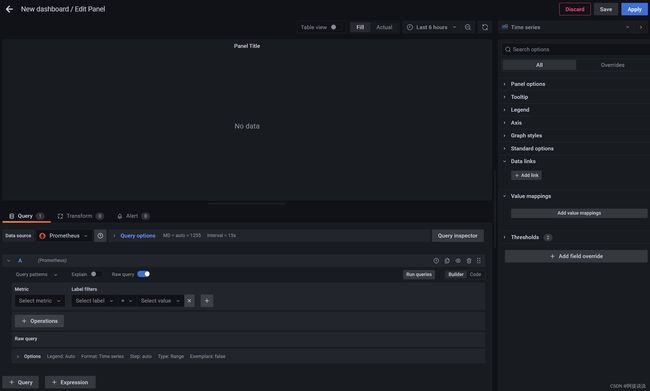Switch to the Transform tab
This screenshot has height=391, width=650.
tap(80, 216)
